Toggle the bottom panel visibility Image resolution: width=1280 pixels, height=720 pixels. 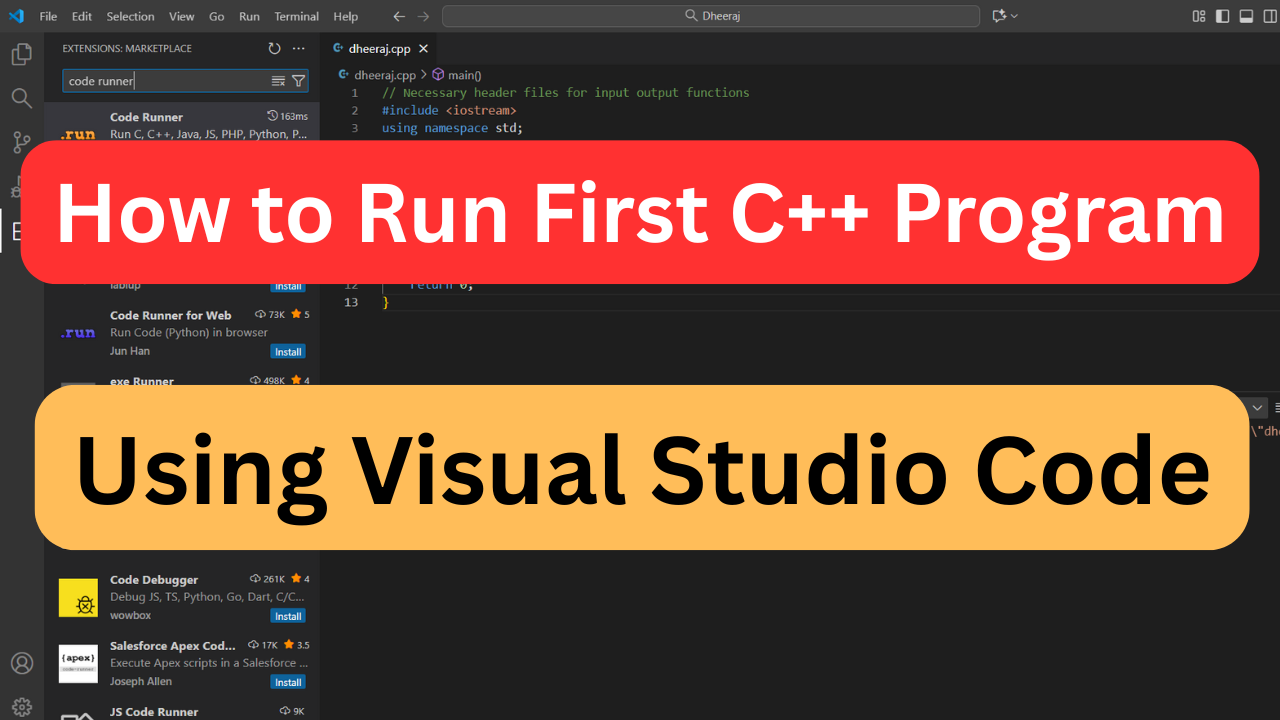click(1246, 16)
